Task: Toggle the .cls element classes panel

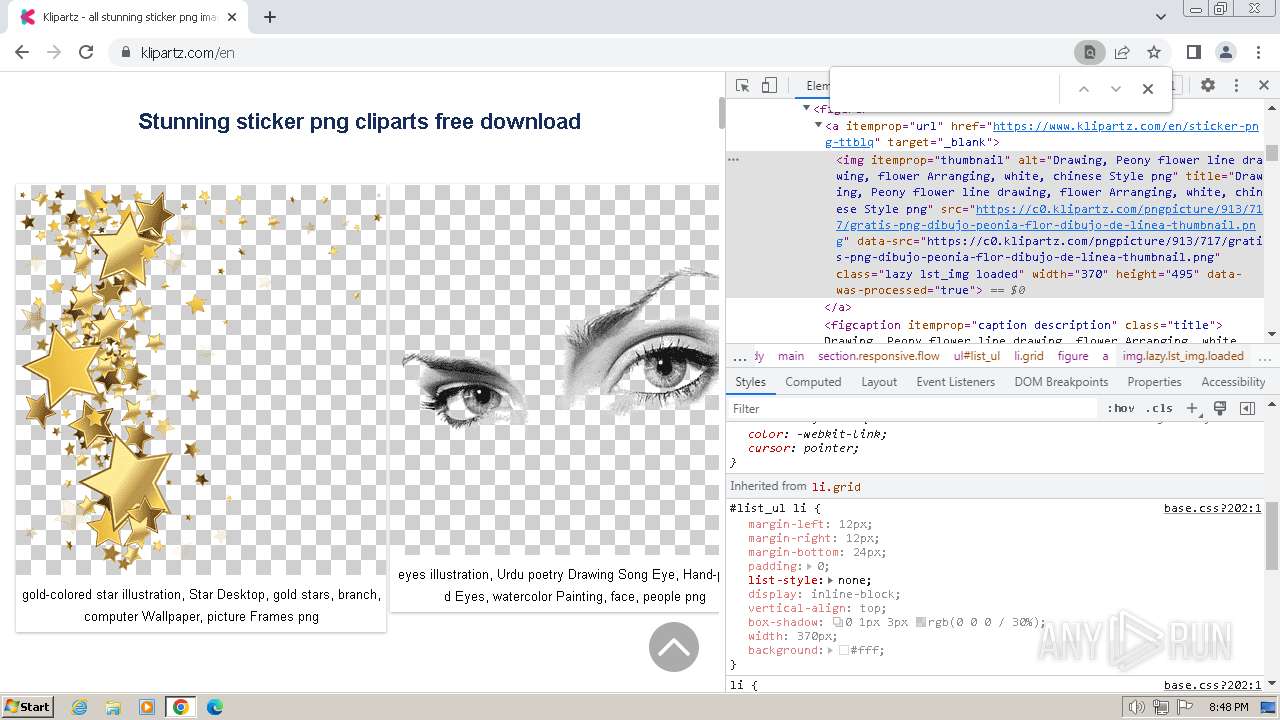Action: click(x=1159, y=408)
